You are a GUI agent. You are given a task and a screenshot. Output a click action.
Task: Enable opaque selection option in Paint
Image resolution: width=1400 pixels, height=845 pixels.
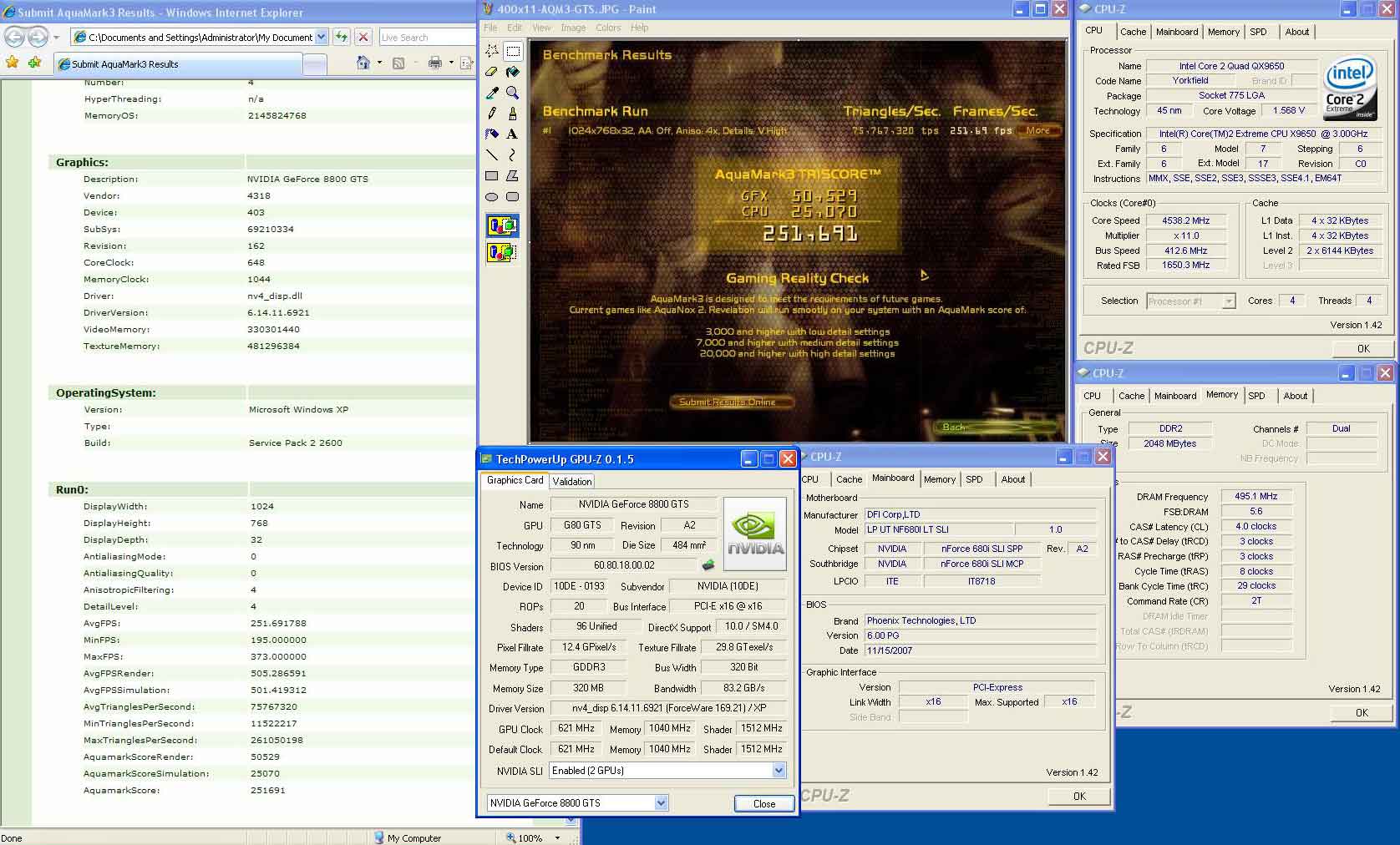pyautogui.click(x=502, y=225)
